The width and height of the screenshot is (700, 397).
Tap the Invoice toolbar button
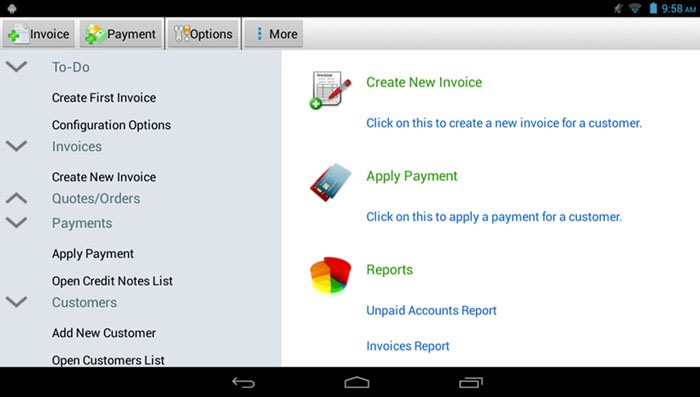pyautogui.click(x=38, y=34)
